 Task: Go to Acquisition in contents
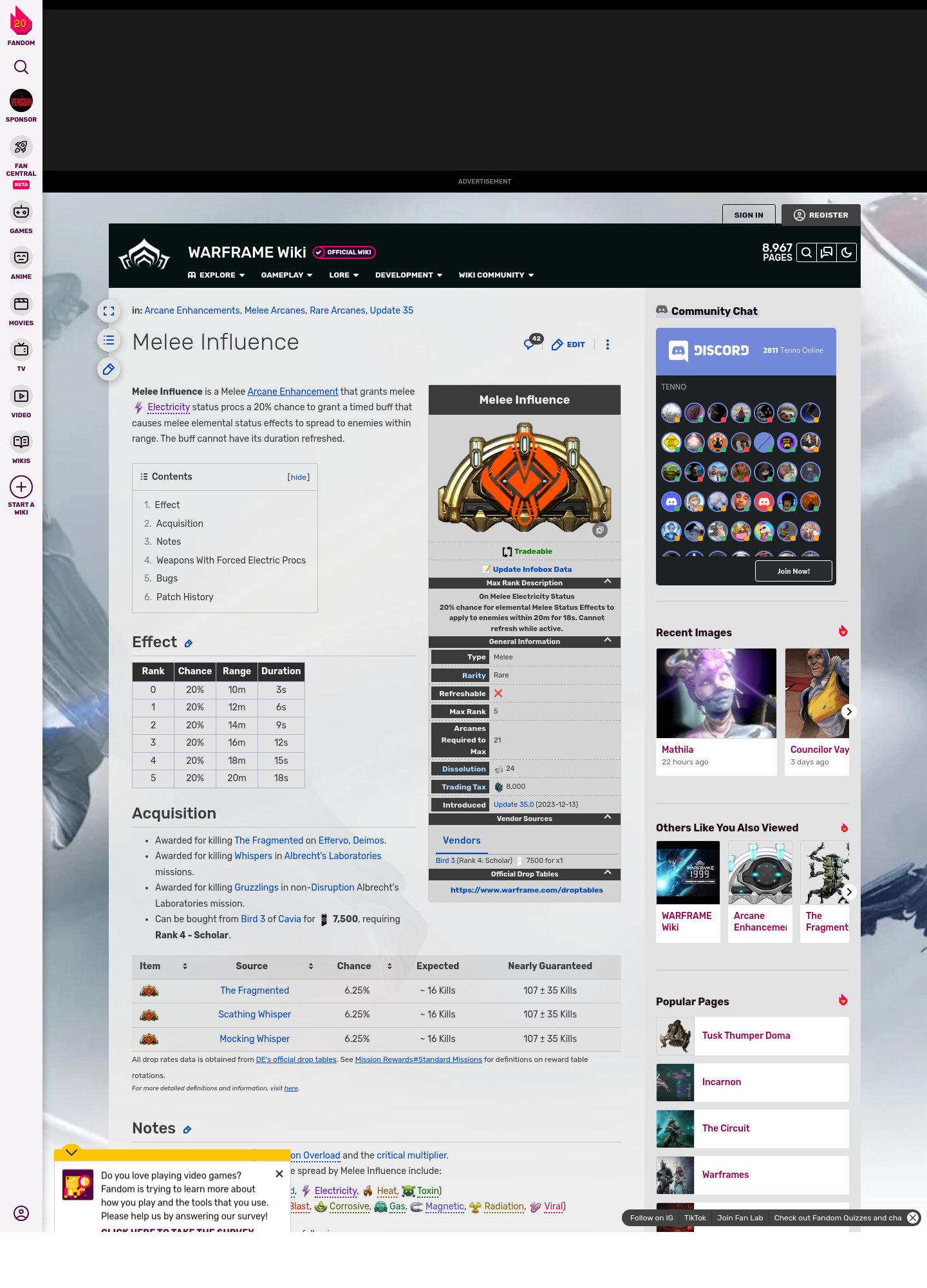click(179, 524)
